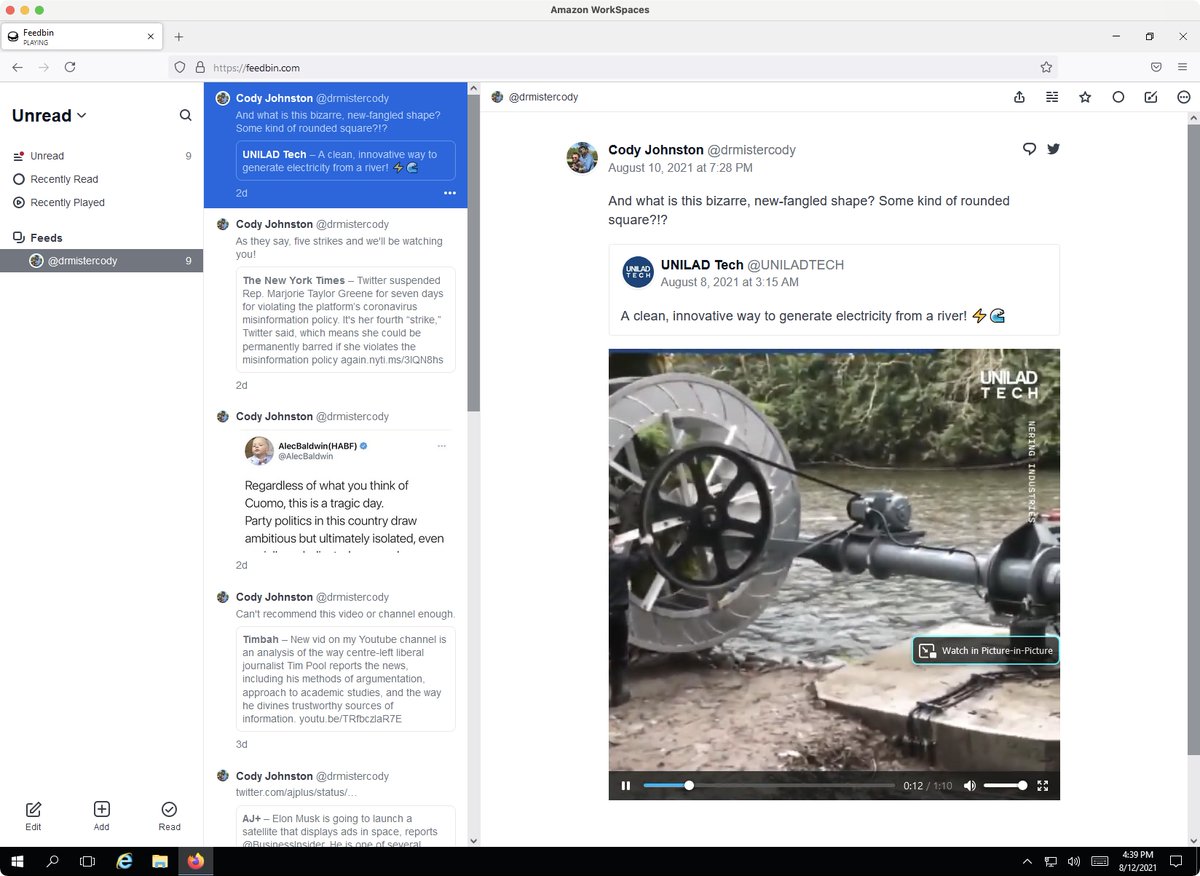The width and height of the screenshot is (1200, 876).
Task: Switch to the Feedbin tab
Action: [80, 36]
